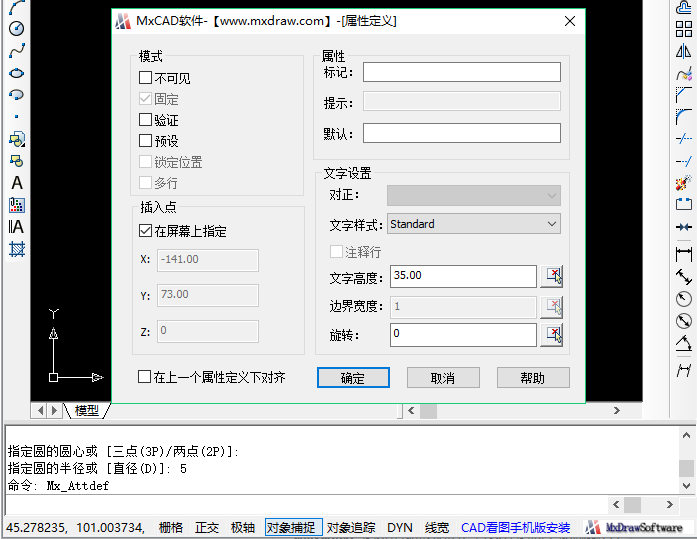Click command history scroll up arrow

tap(686, 435)
